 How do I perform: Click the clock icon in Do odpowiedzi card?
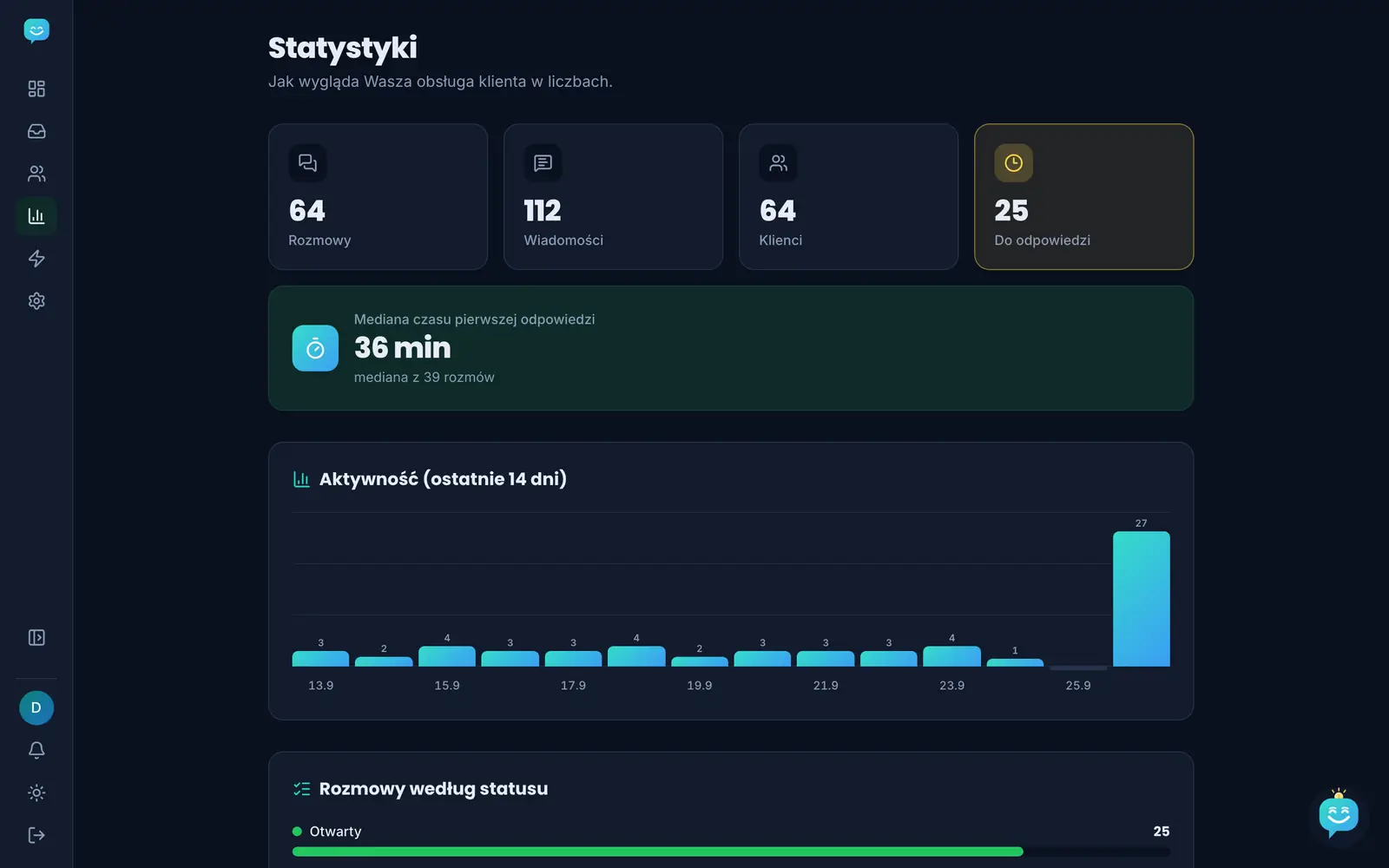[1013, 163]
